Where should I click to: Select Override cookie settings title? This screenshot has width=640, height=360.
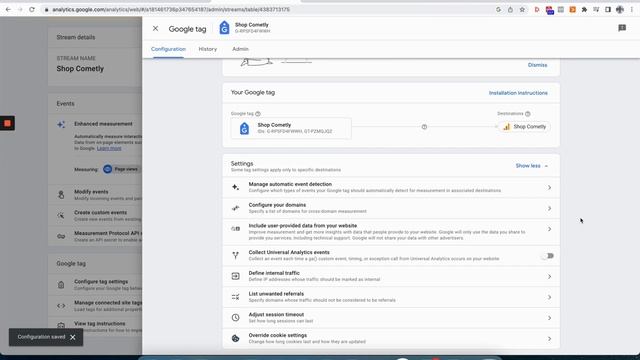[278, 335]
